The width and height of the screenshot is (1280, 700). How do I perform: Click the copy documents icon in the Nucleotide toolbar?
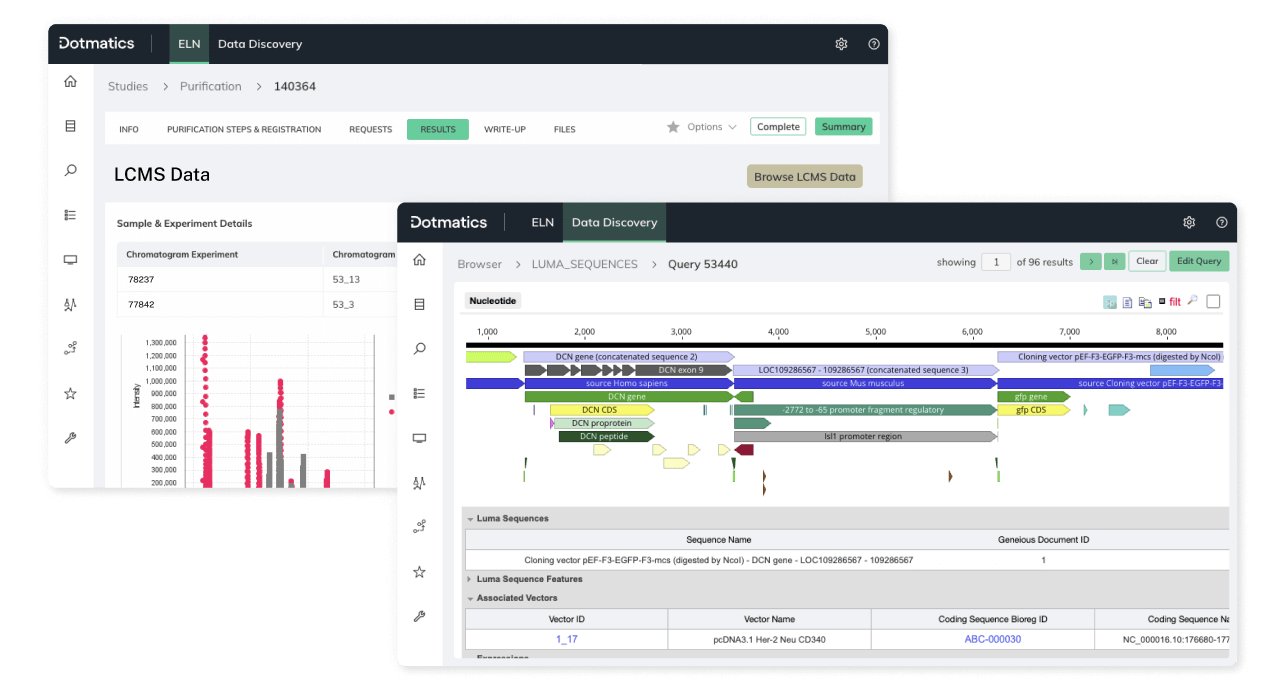(x=1144, y=302)
